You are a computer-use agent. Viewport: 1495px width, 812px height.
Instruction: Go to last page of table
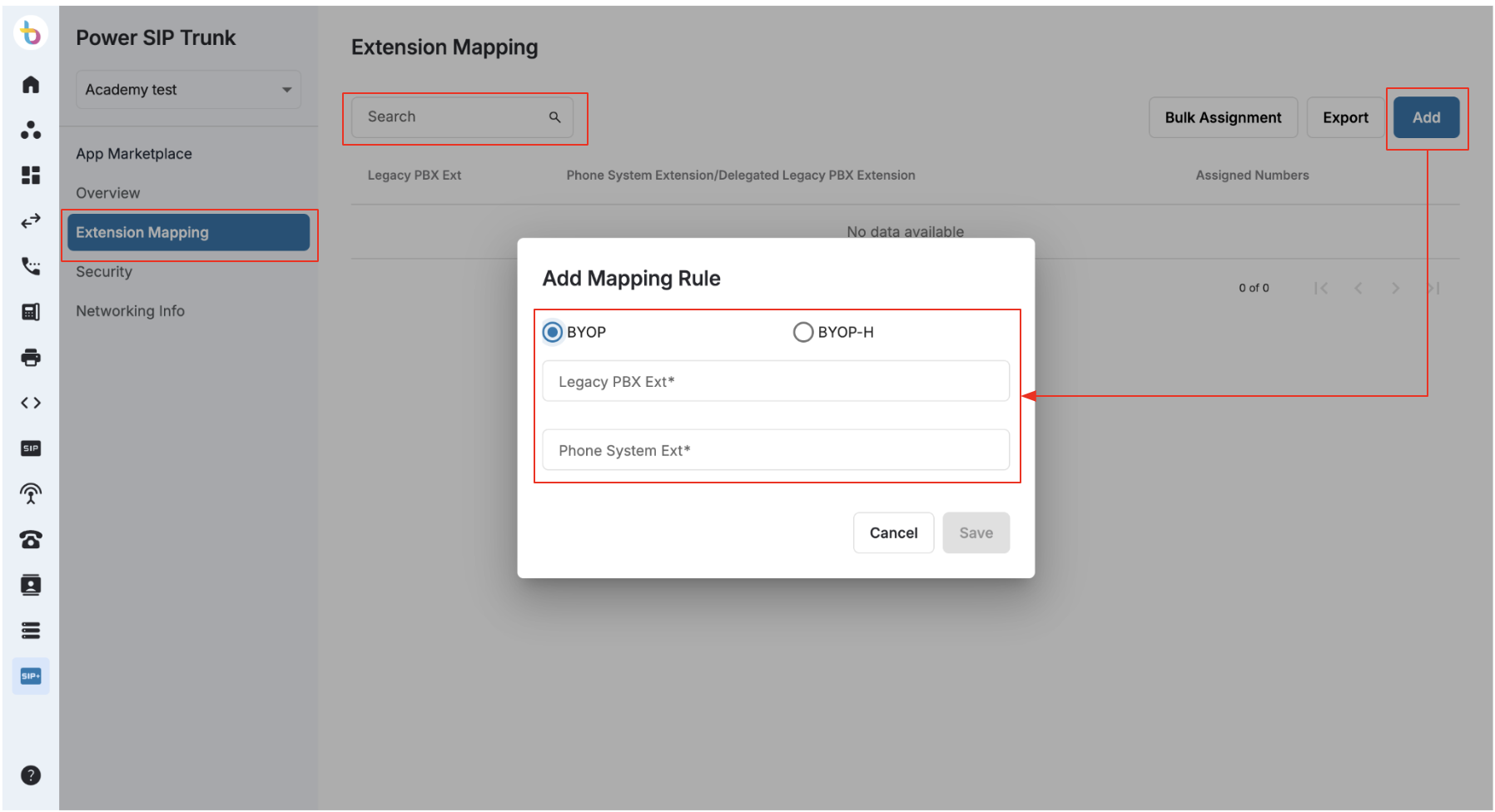1433,288
